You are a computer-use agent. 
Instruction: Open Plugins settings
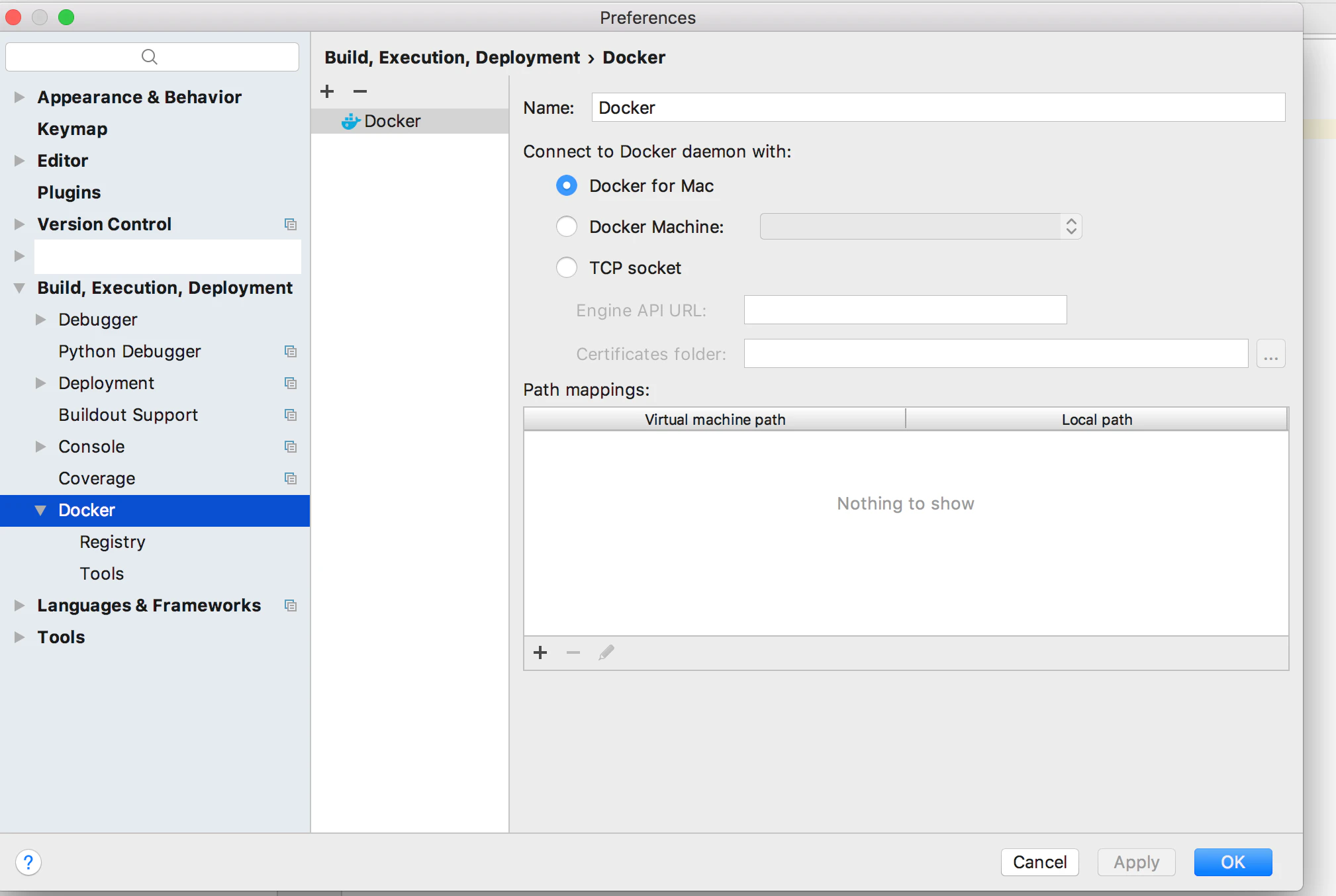coord(69,193)
